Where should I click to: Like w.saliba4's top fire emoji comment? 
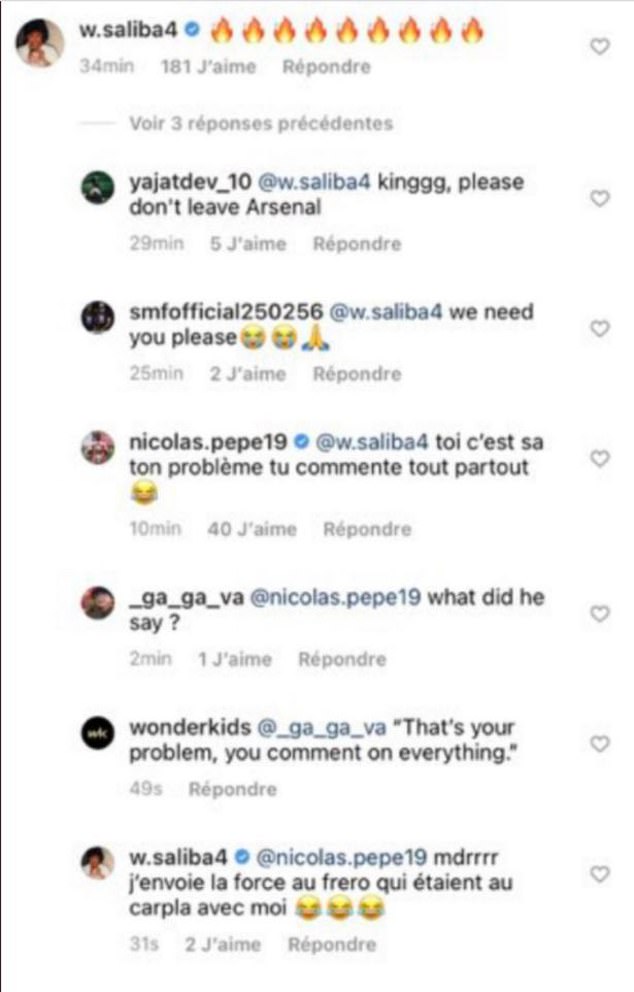click(x=599, y=46)
